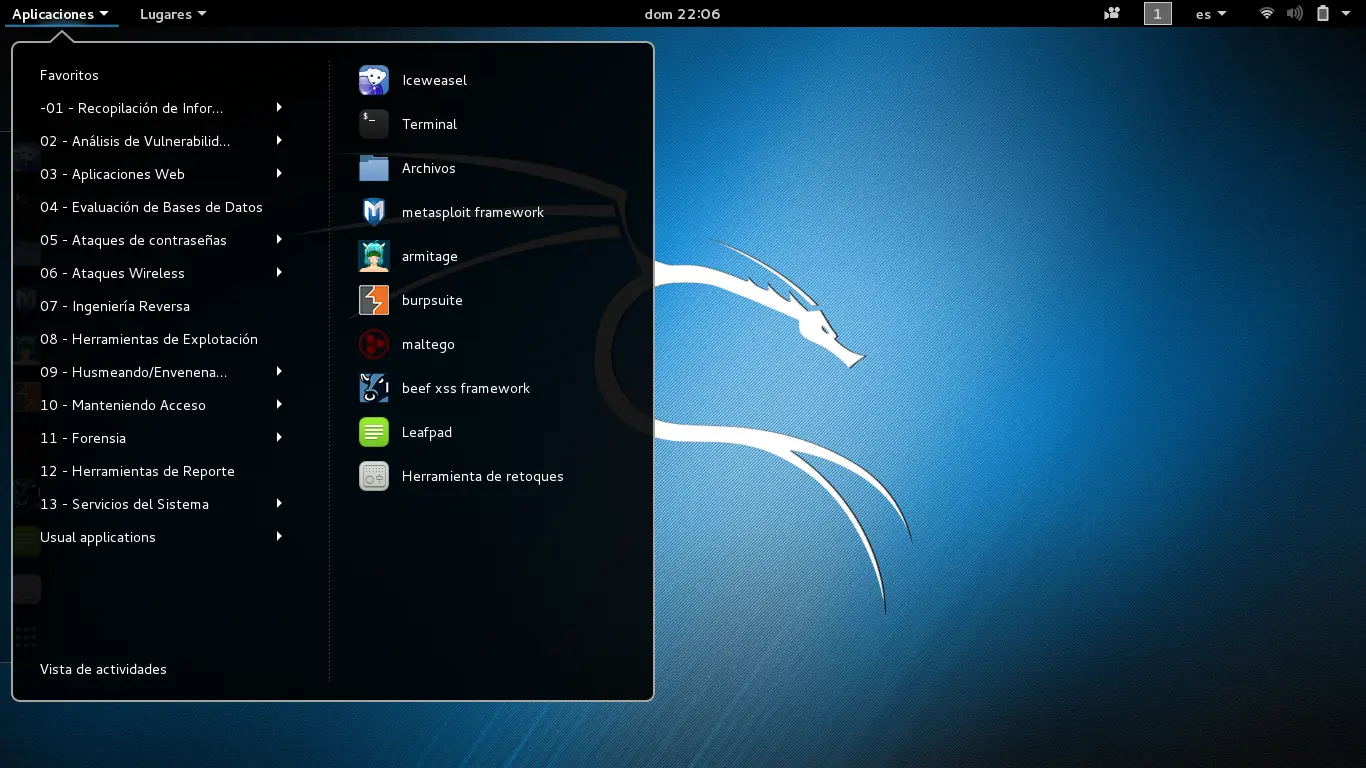Expand arrow for 11 - Forensia
Screen dimensions: 1366x768
pyautogui.click(x=279, y=437)
